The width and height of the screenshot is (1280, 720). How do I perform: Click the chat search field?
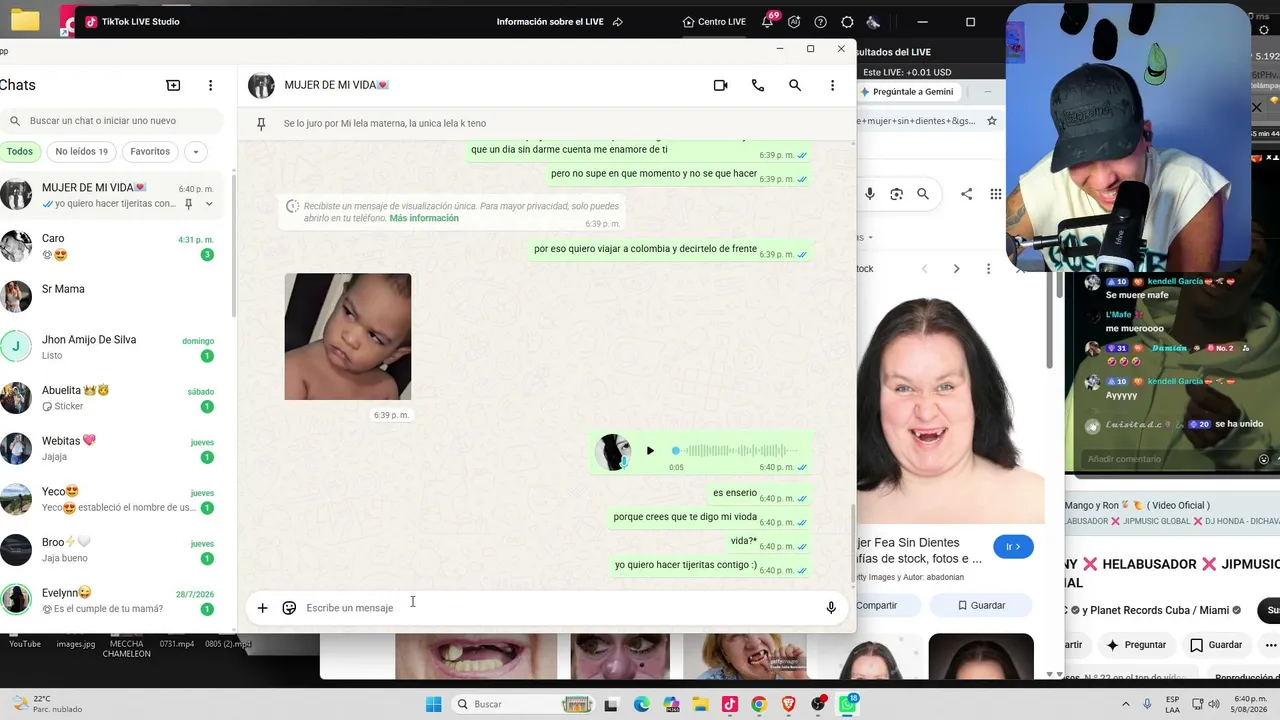pos(112,121)
